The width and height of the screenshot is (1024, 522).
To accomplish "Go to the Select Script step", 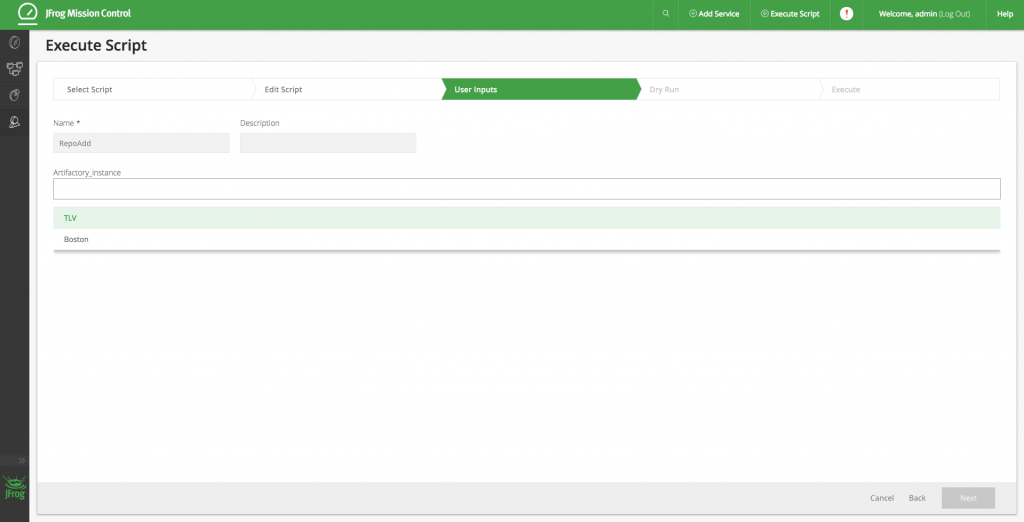I will pos(153,90).
